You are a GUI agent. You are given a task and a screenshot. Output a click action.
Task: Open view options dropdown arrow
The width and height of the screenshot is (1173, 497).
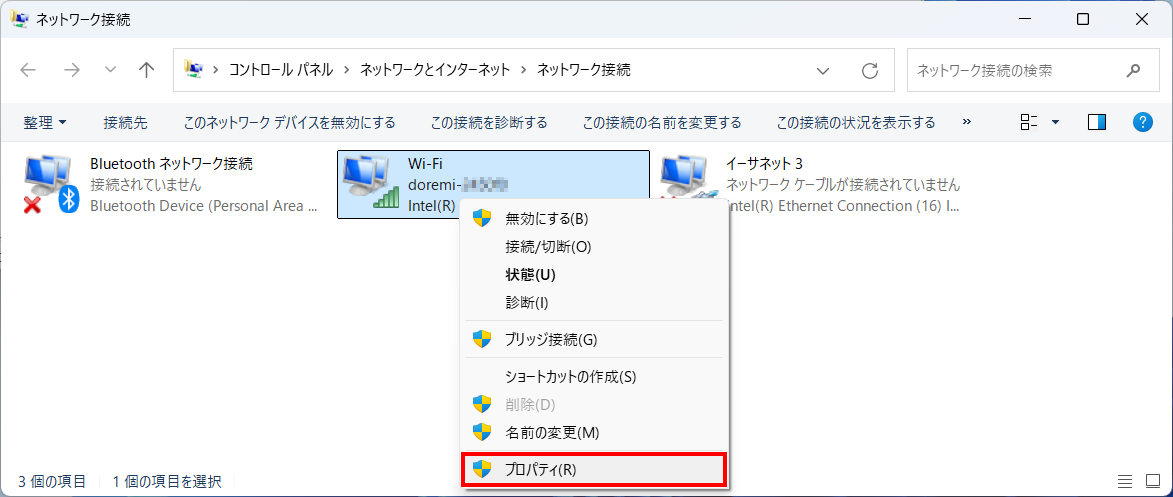click(1056, 122)
